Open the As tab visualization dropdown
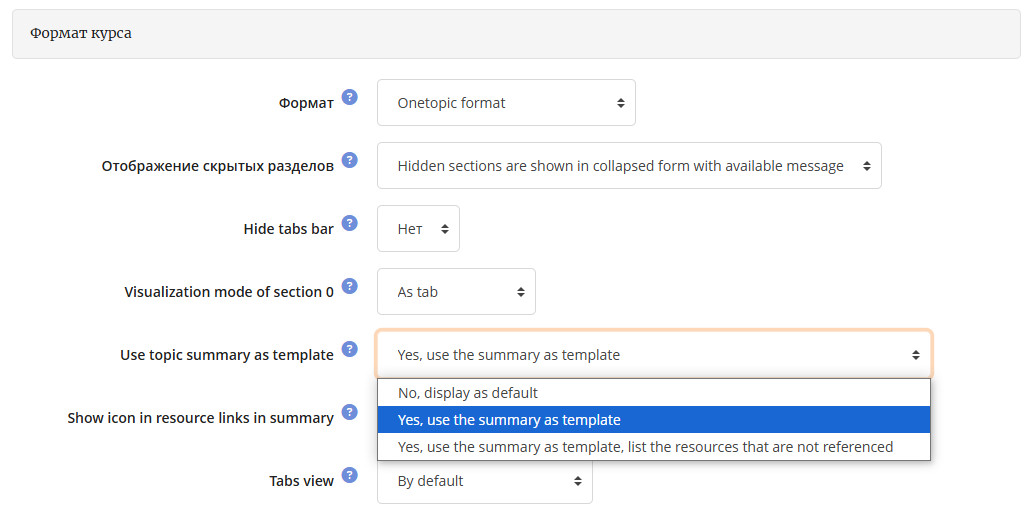 coord(456,292)
